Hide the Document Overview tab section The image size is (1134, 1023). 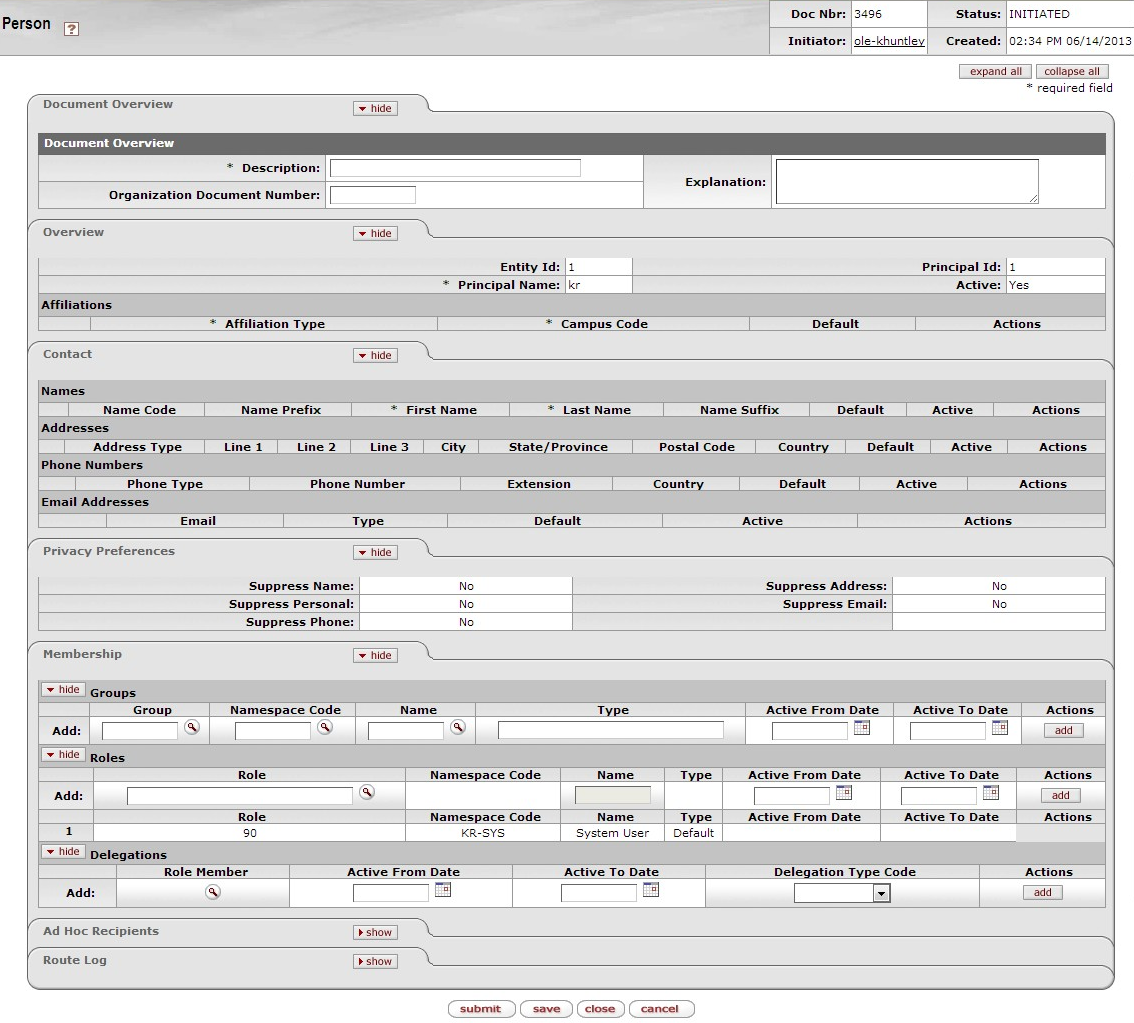tap(375, 108)
